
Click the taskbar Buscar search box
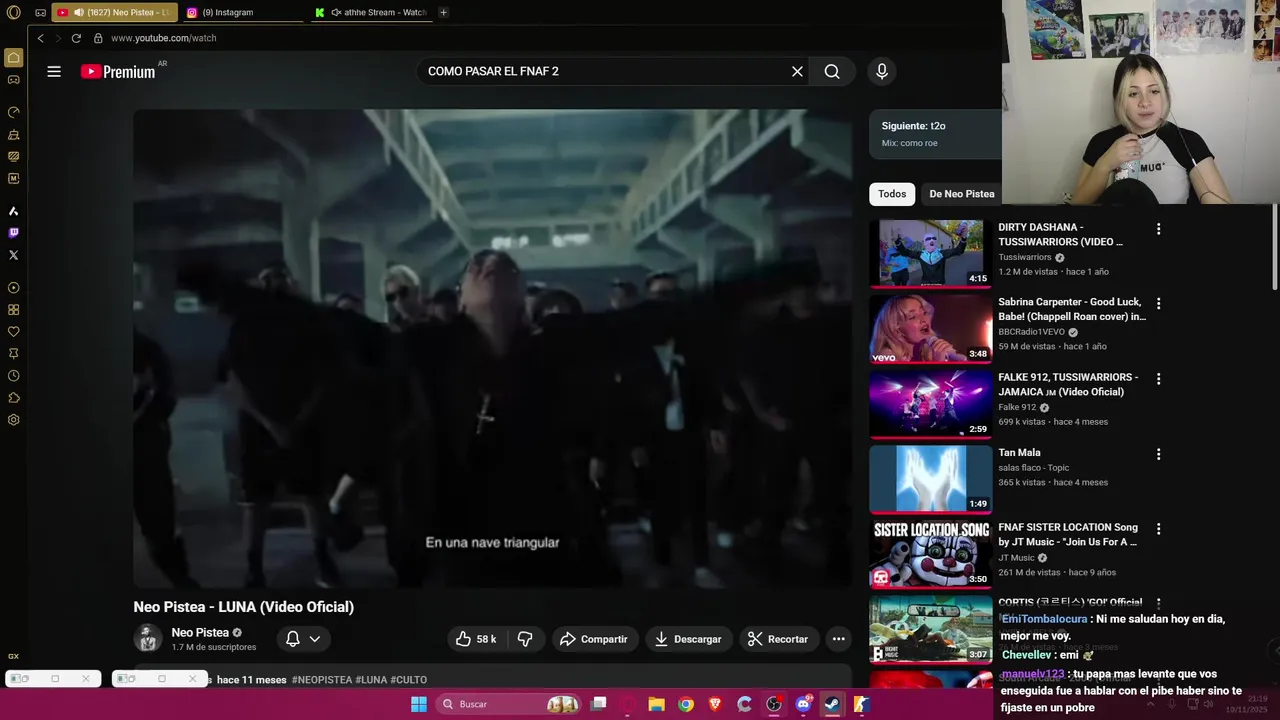point(510,704)
